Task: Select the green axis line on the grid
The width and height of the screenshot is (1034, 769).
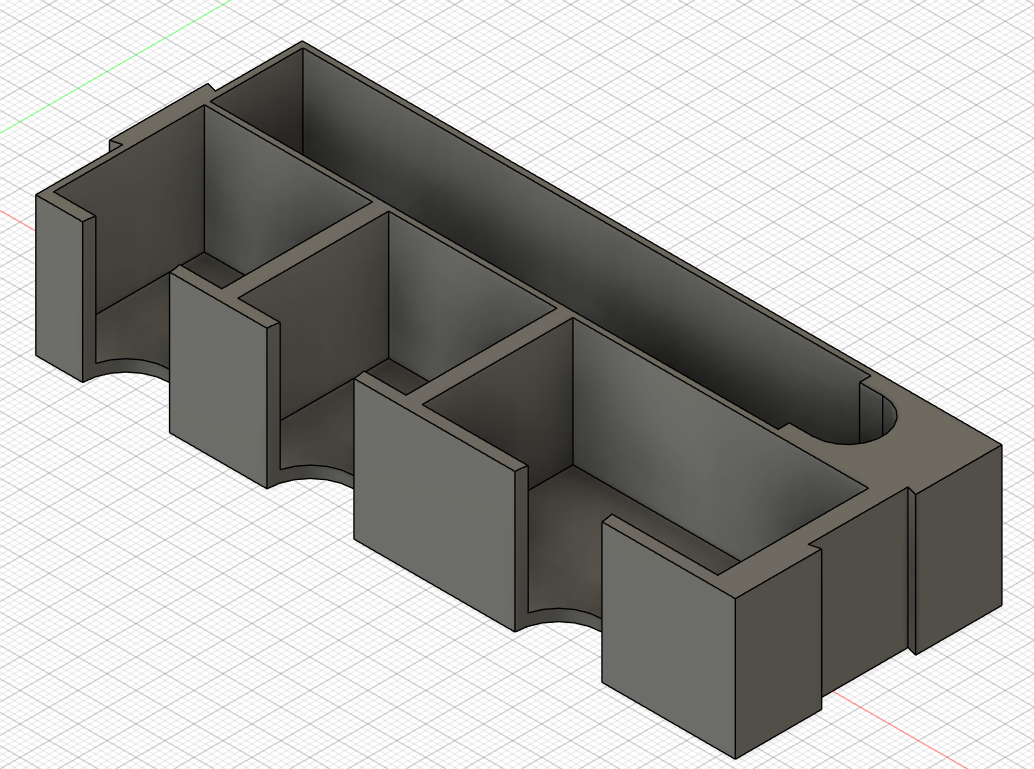Action: pos(112,64)
